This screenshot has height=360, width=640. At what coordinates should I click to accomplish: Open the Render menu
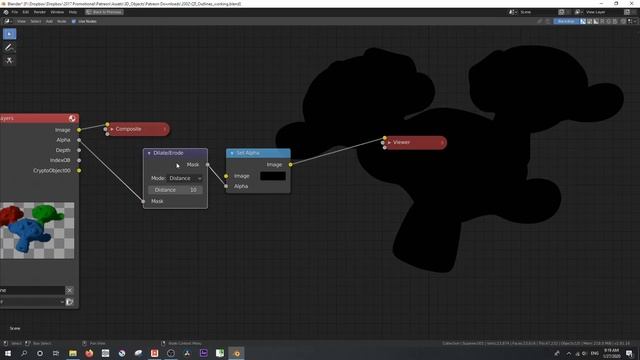coord(40,12)
